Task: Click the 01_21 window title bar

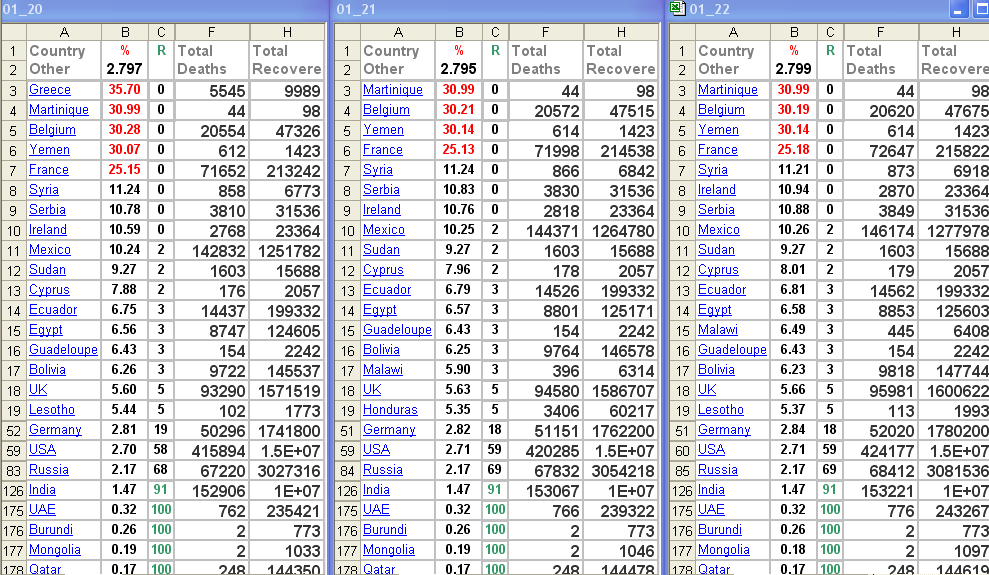Action: tap(498, 9)
